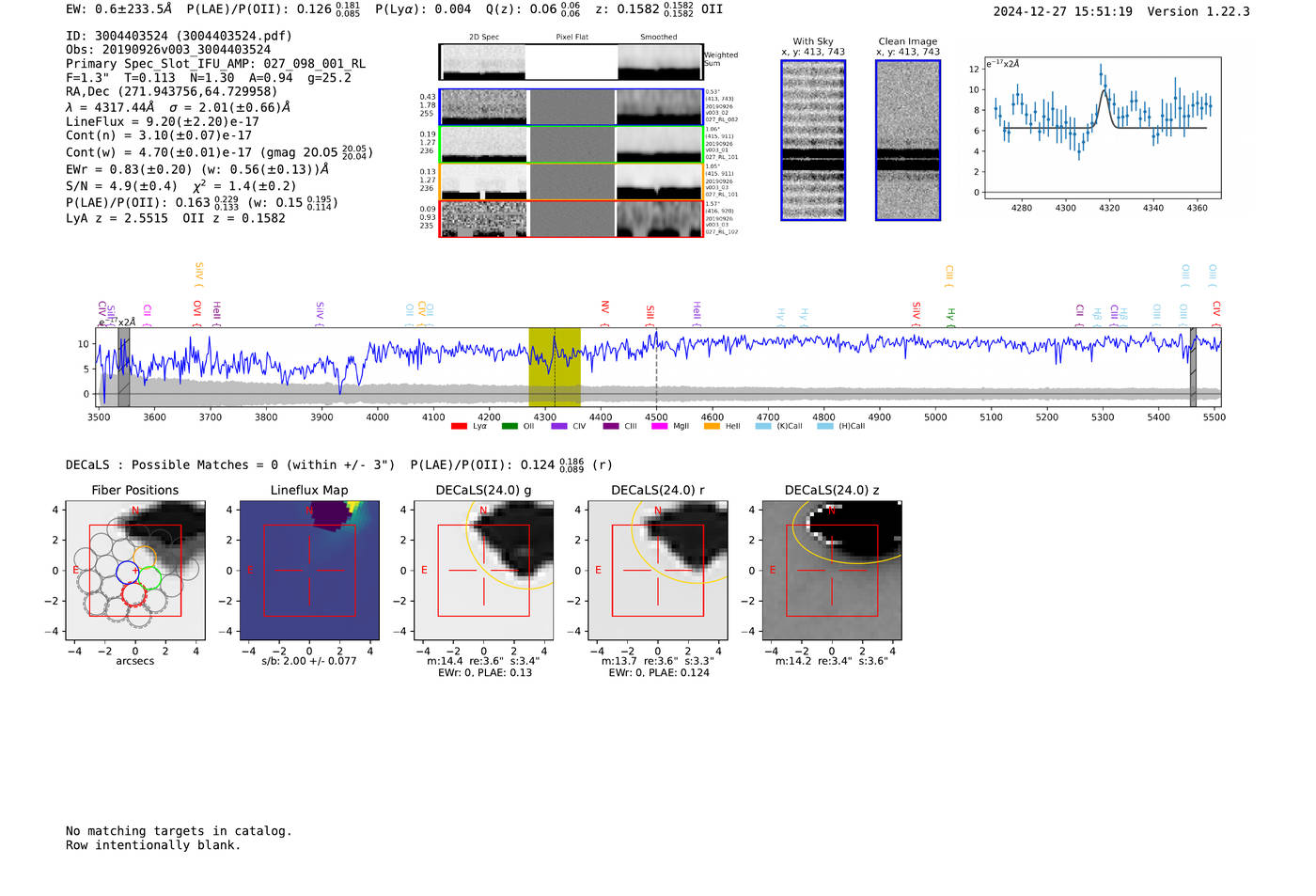Click the orange HeII legend swatch
The height and width of the screenshot is (896, 1316).
point(712,426)
